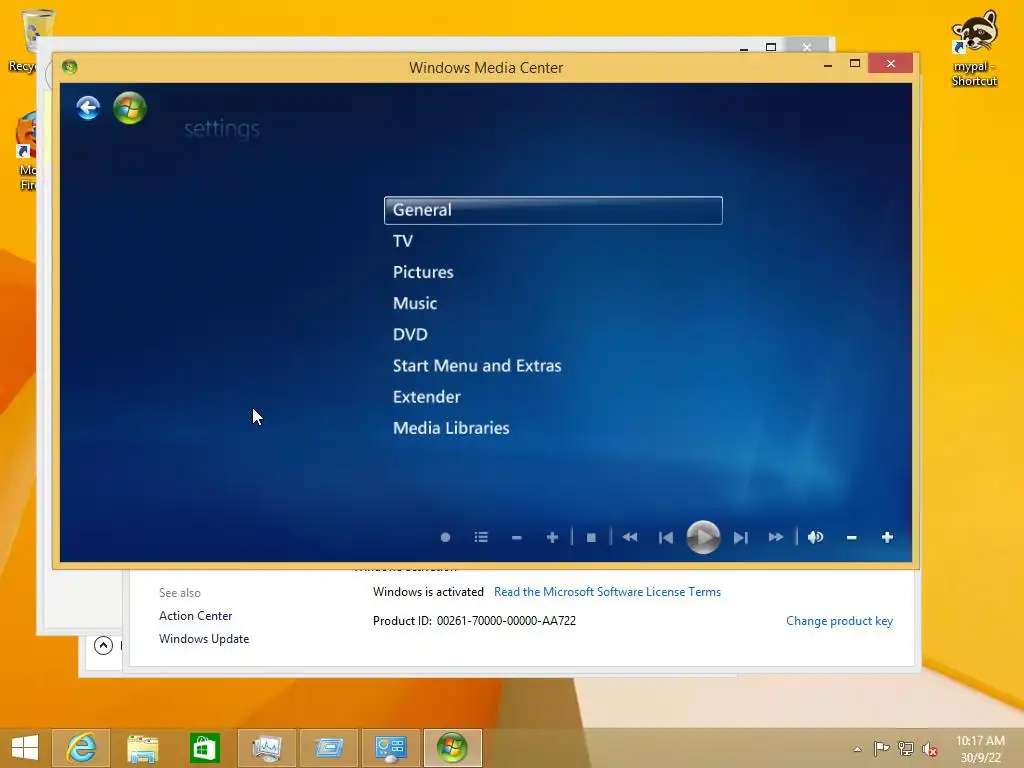This screenshot has height=768, width=1024.
Task: Select the Mozilla Firefox desktop icon
Action: (27, 152)
